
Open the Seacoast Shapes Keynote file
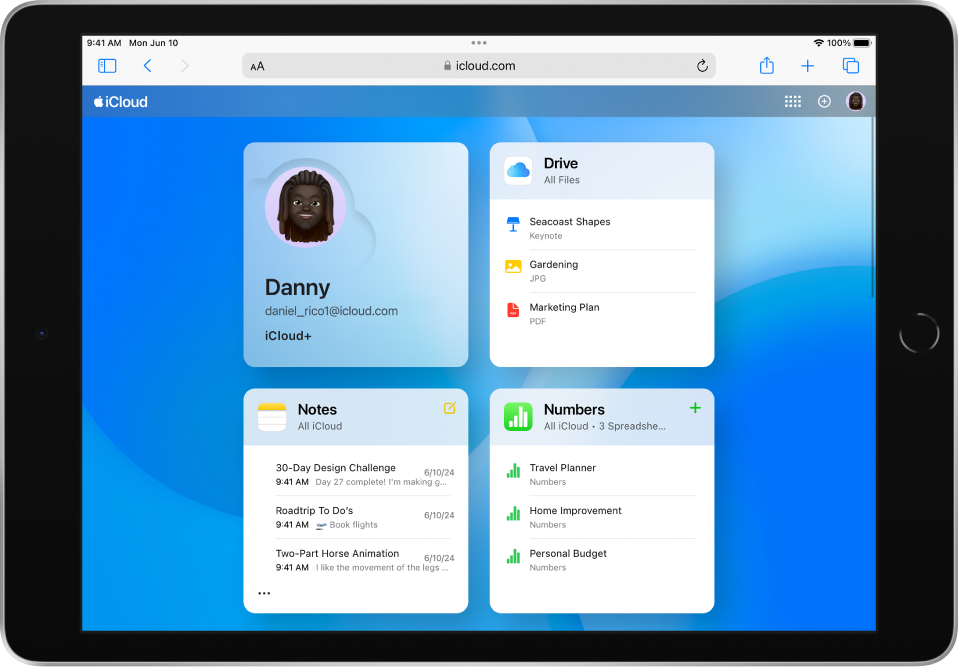pos(601,228)
